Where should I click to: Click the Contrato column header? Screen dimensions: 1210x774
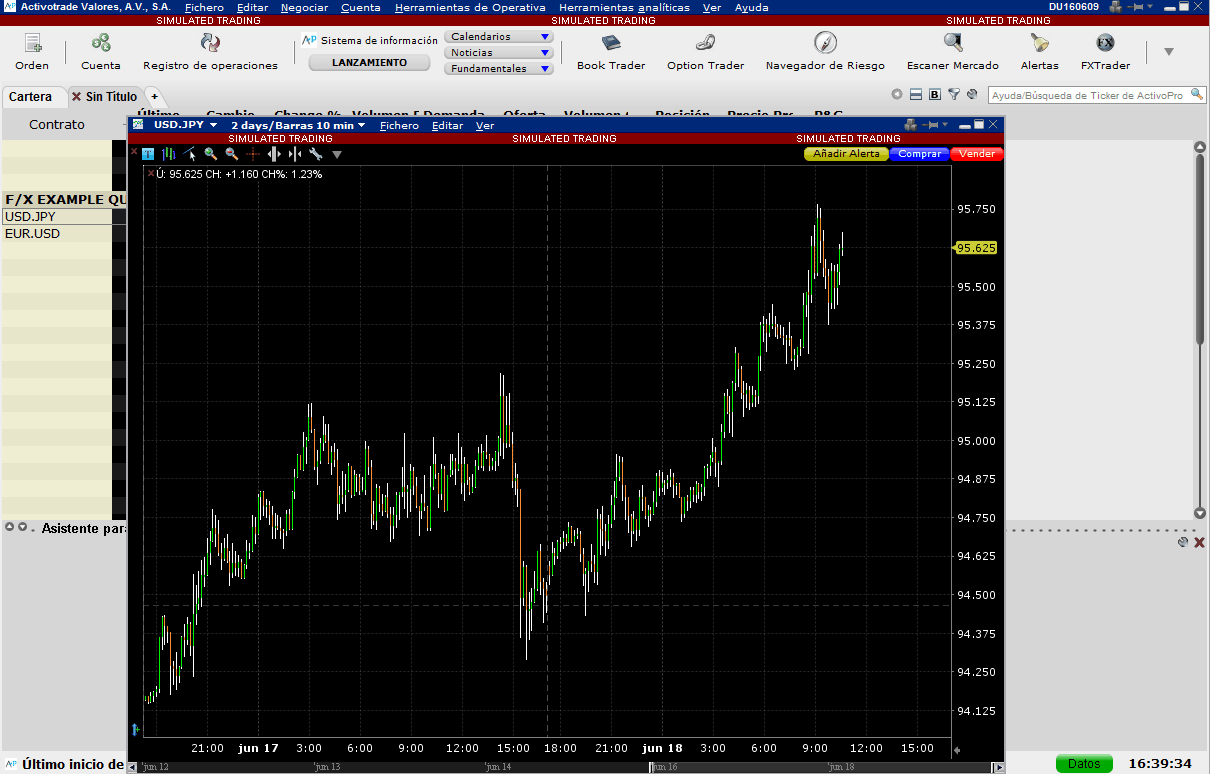pyautogui.click(x=57, y=125)
